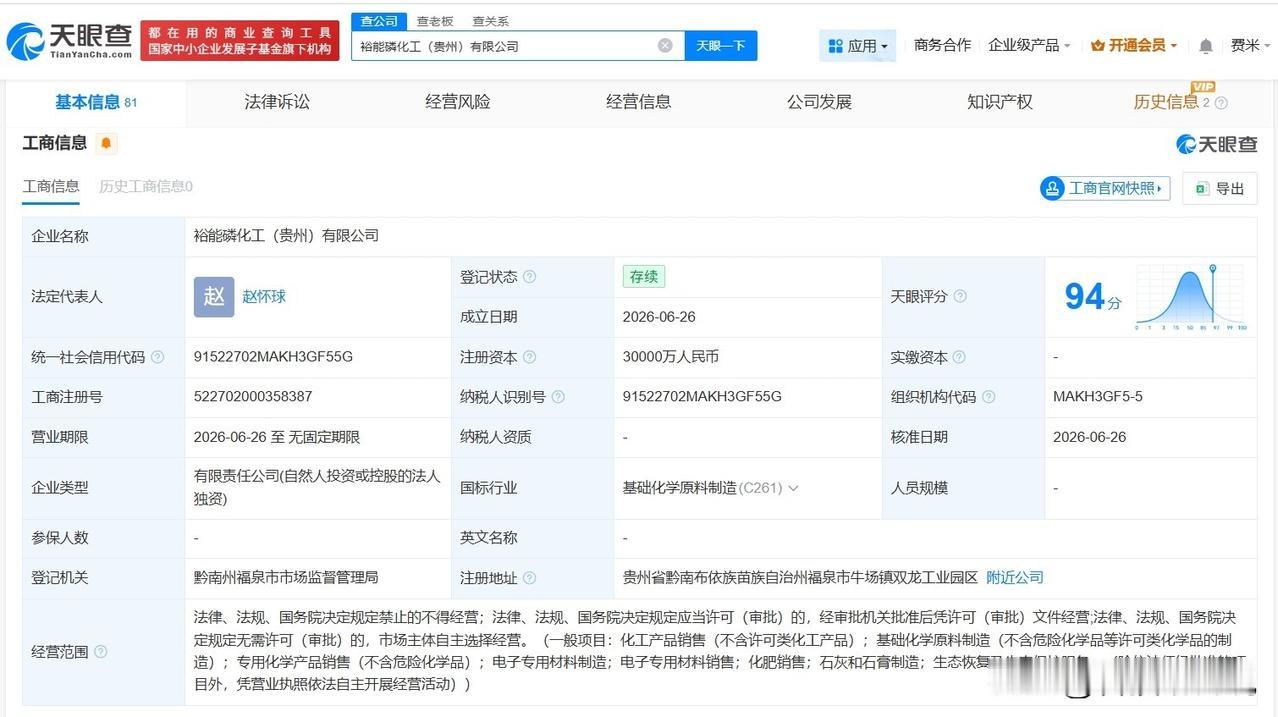Select the 查老板 search tab
Screen dimensions: 1278x717
click(435, 21)
